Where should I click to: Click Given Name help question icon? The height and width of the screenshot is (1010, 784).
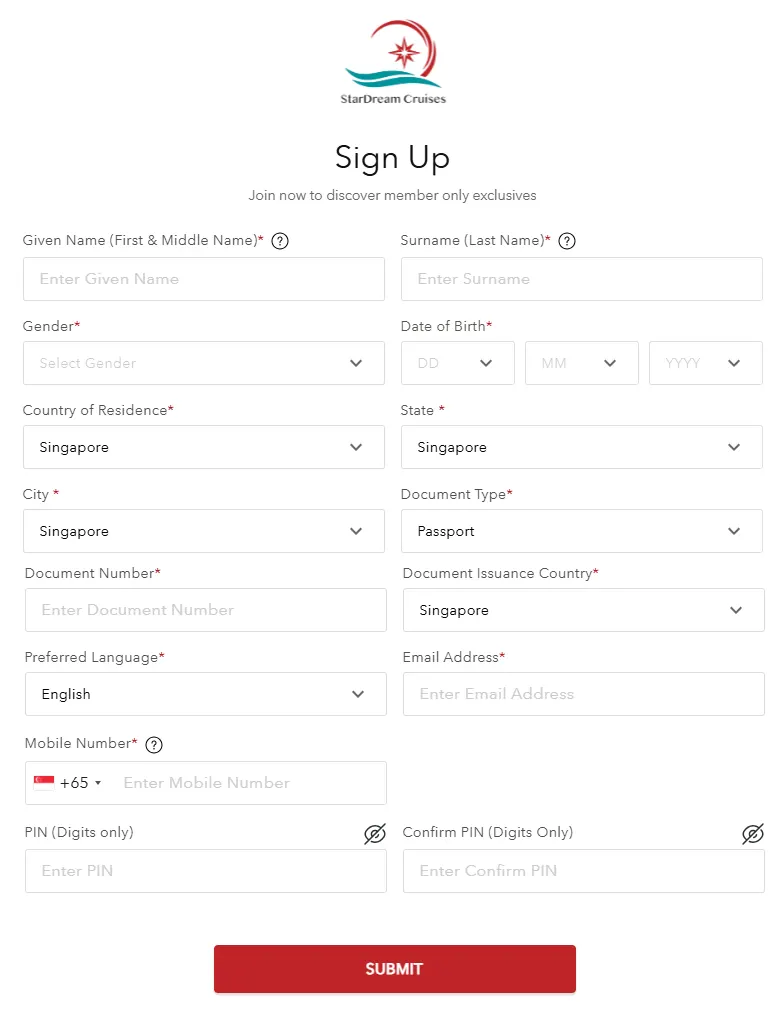coord(280,241)
